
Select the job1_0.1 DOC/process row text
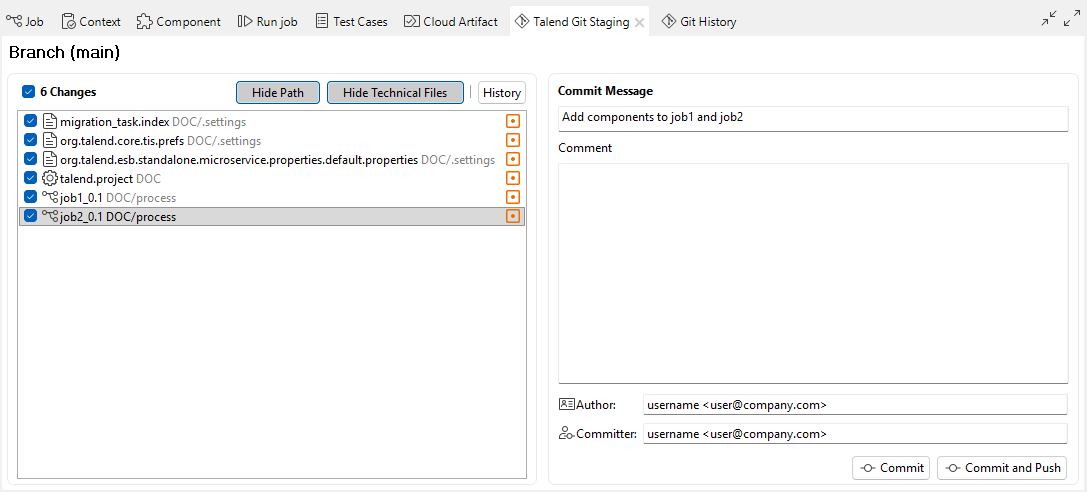point(118,197)
